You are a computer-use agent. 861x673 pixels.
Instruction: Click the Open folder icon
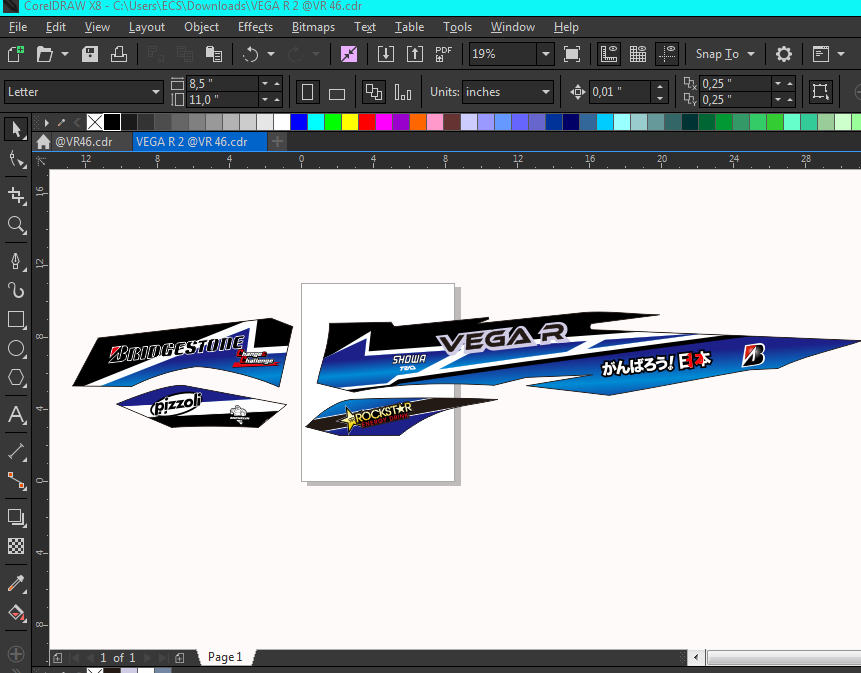(44, 54)
